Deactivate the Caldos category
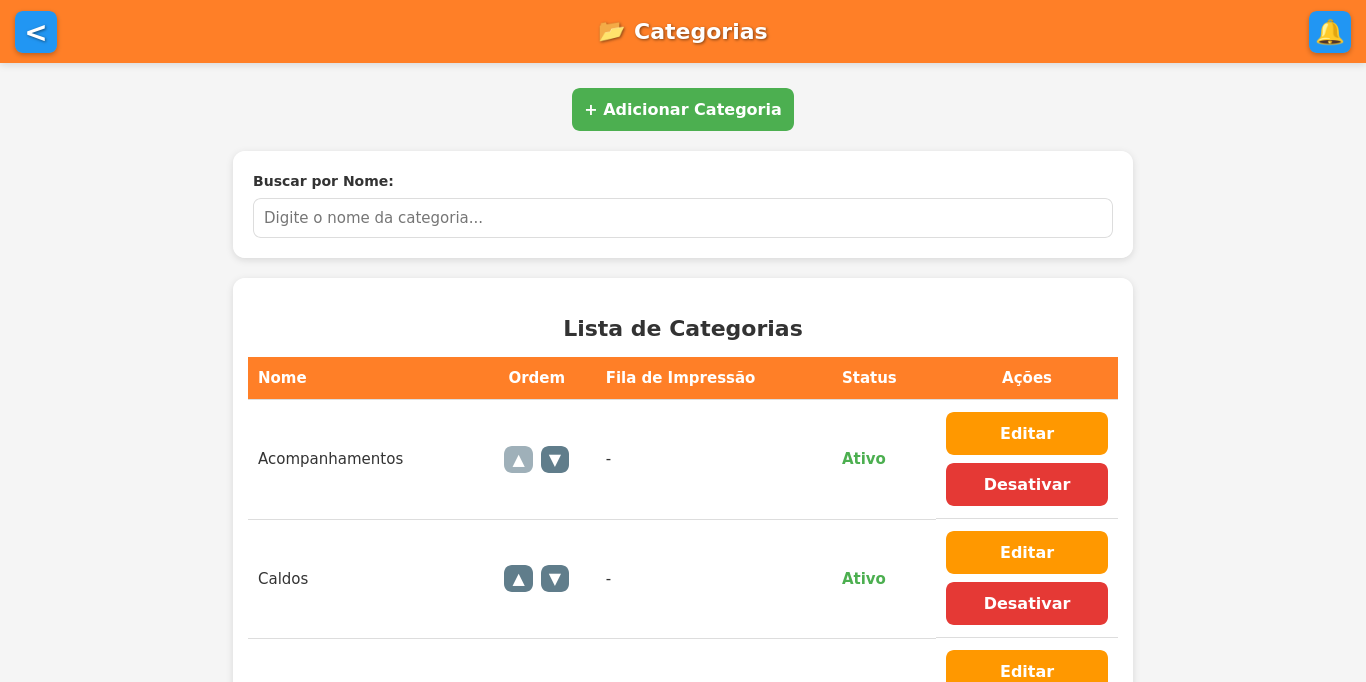 coord(1026,603)
